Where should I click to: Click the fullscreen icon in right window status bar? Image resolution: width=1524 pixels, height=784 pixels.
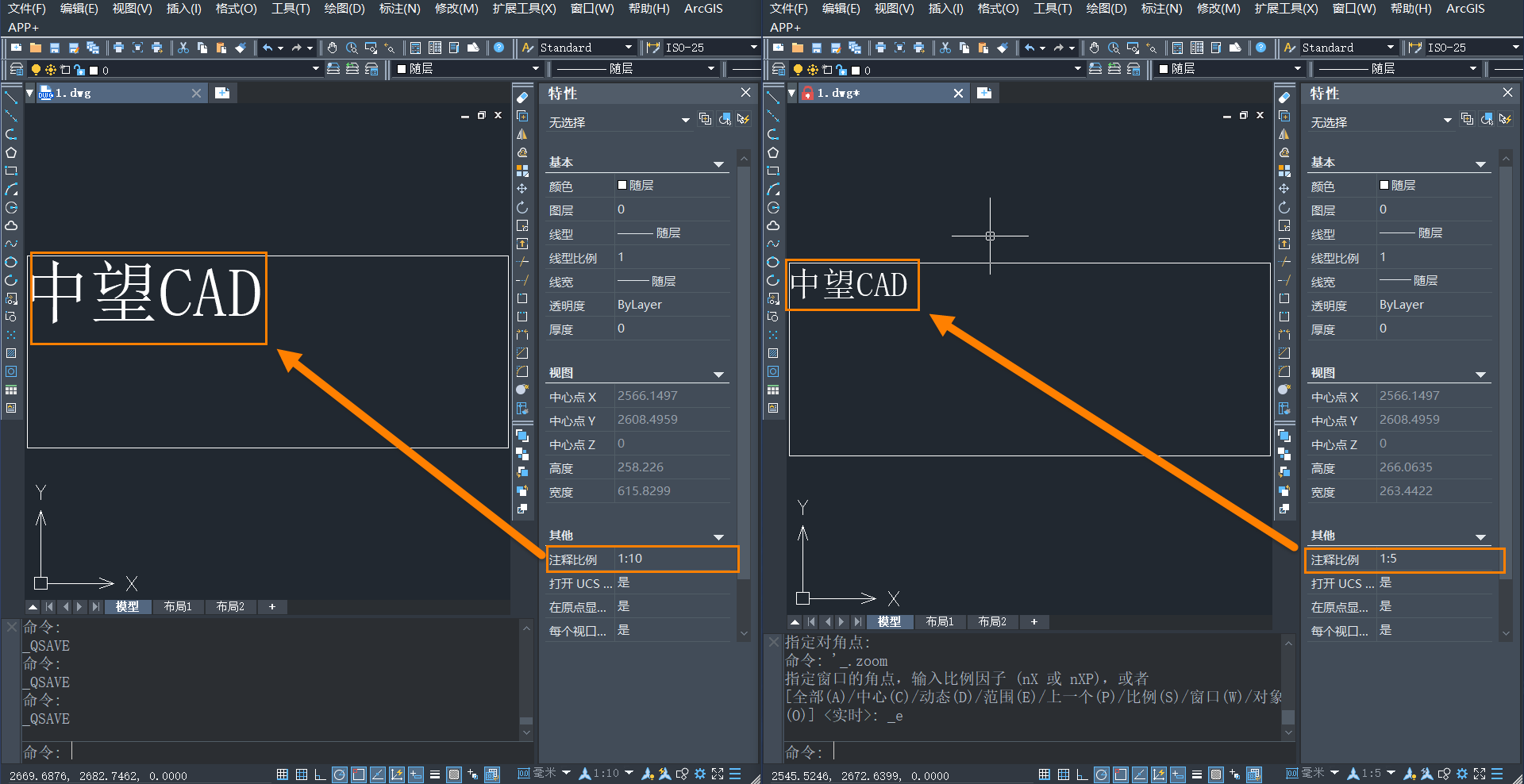pos(1480,774)
